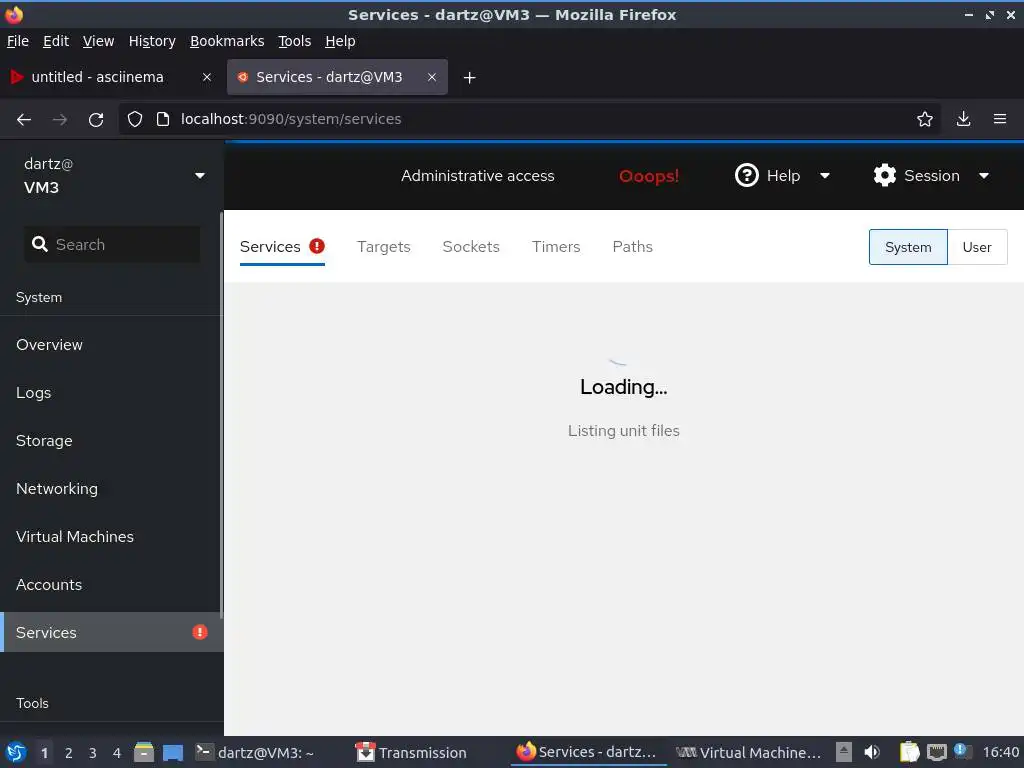Open the File menu

click(18, 41)
